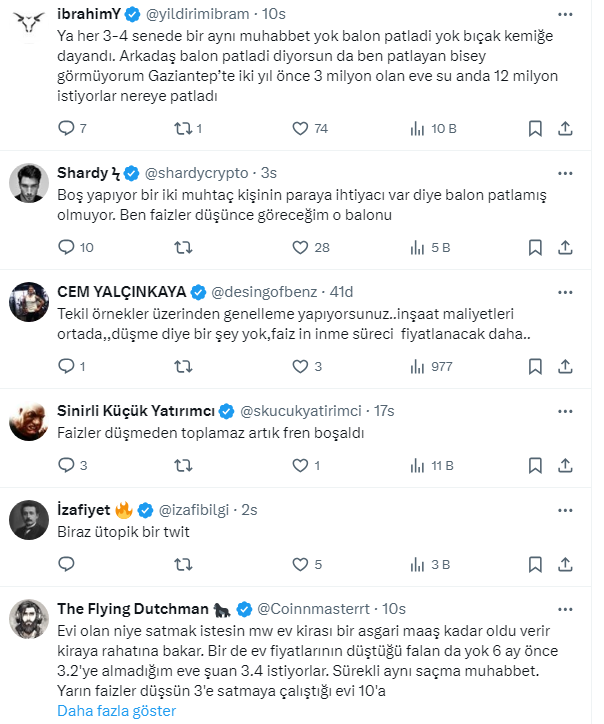Screen dimensions: 604x724
Task: Like ibrahimY's tweet with 74 likes
Action: (301, 128)
